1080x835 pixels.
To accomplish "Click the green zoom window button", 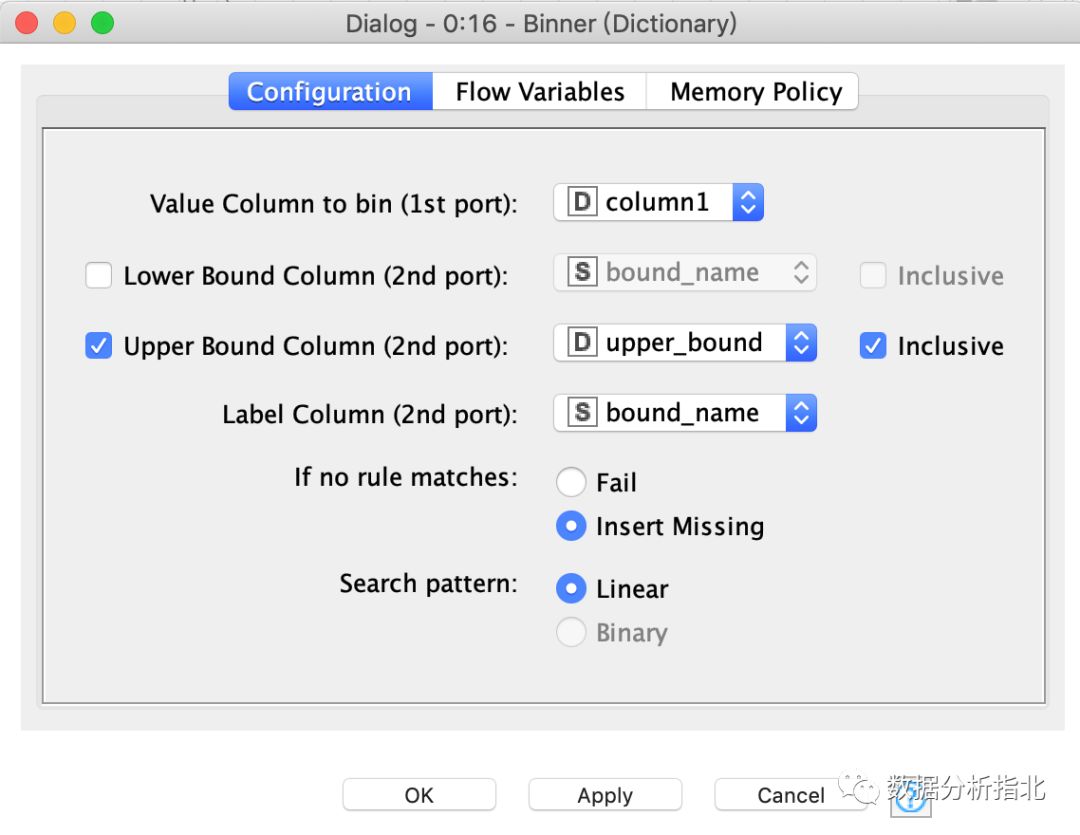I will [102, 23].
